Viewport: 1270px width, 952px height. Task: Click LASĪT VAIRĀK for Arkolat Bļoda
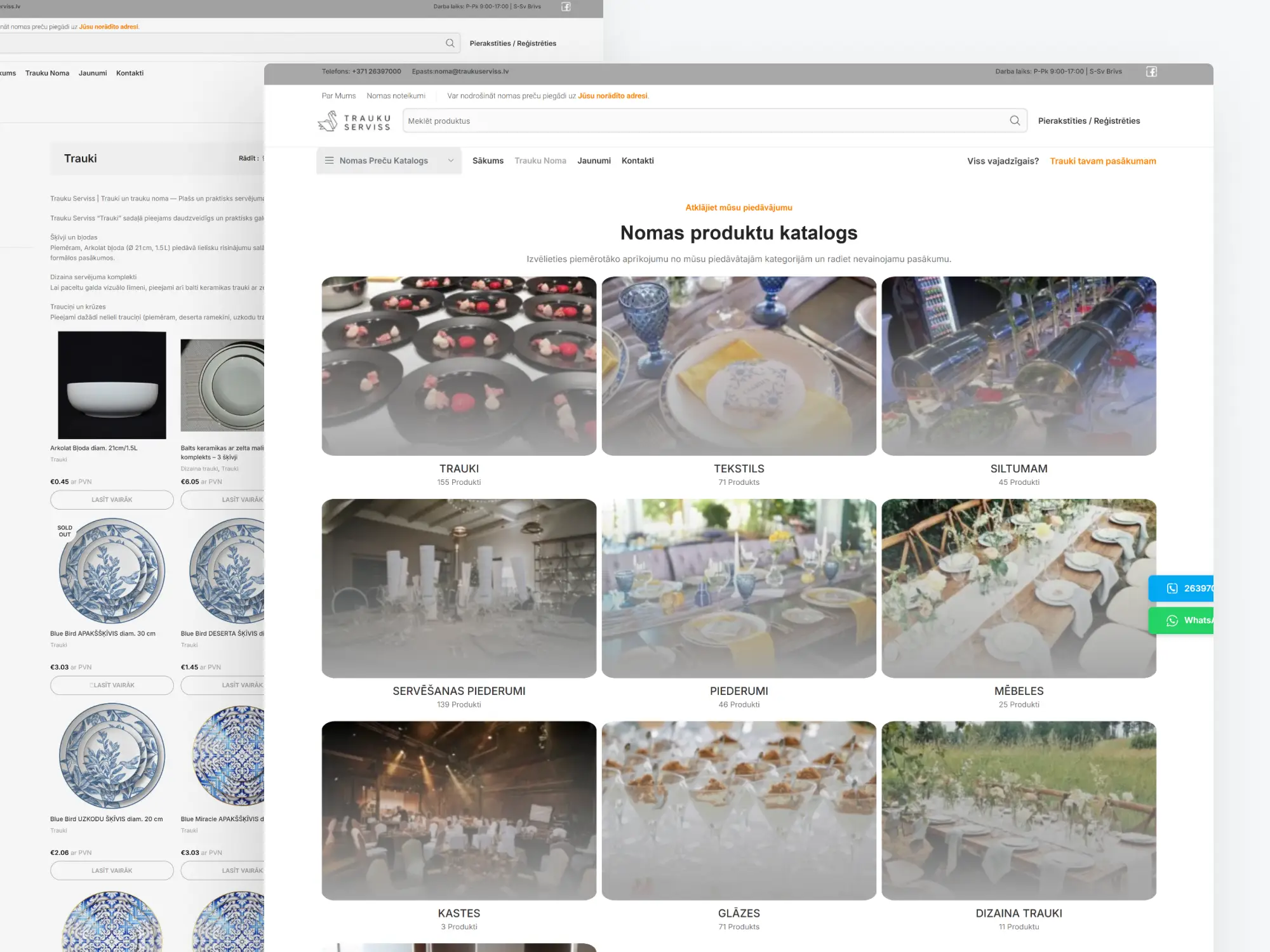coord(112,499)
